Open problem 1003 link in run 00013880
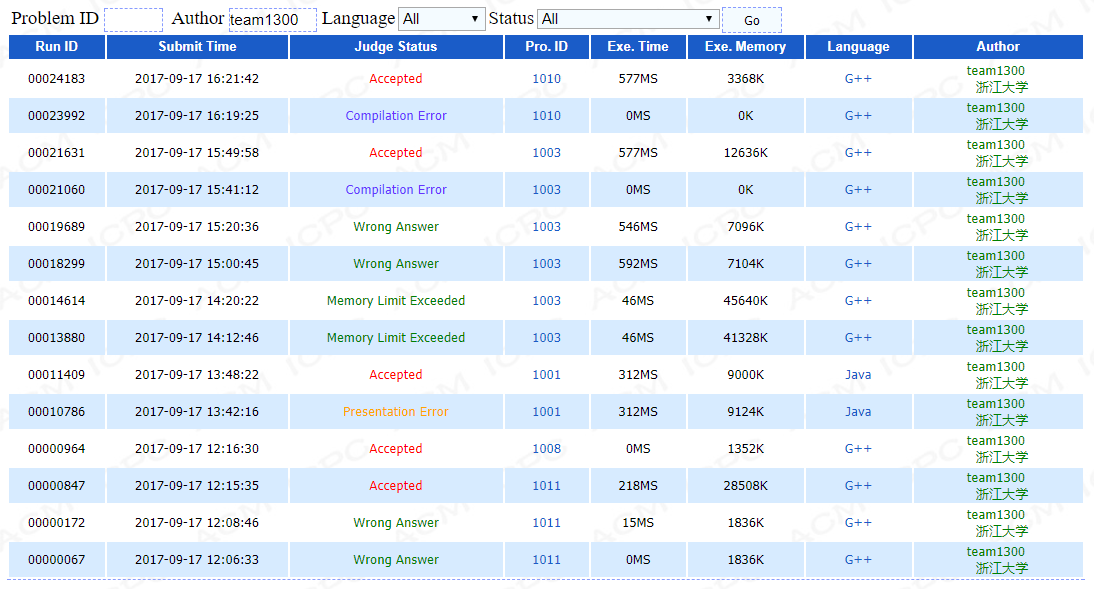 click(x=546, y=338)
